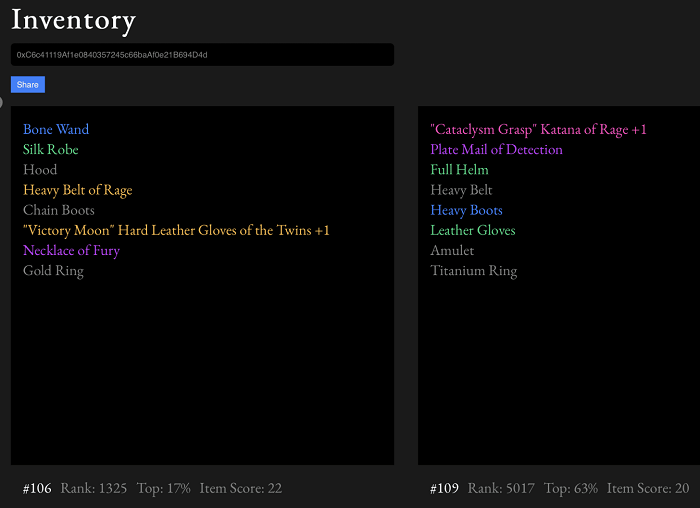Click the Inventory page heading
The height and width of the screenshot is (508, 700).
[x=73, y=20]
